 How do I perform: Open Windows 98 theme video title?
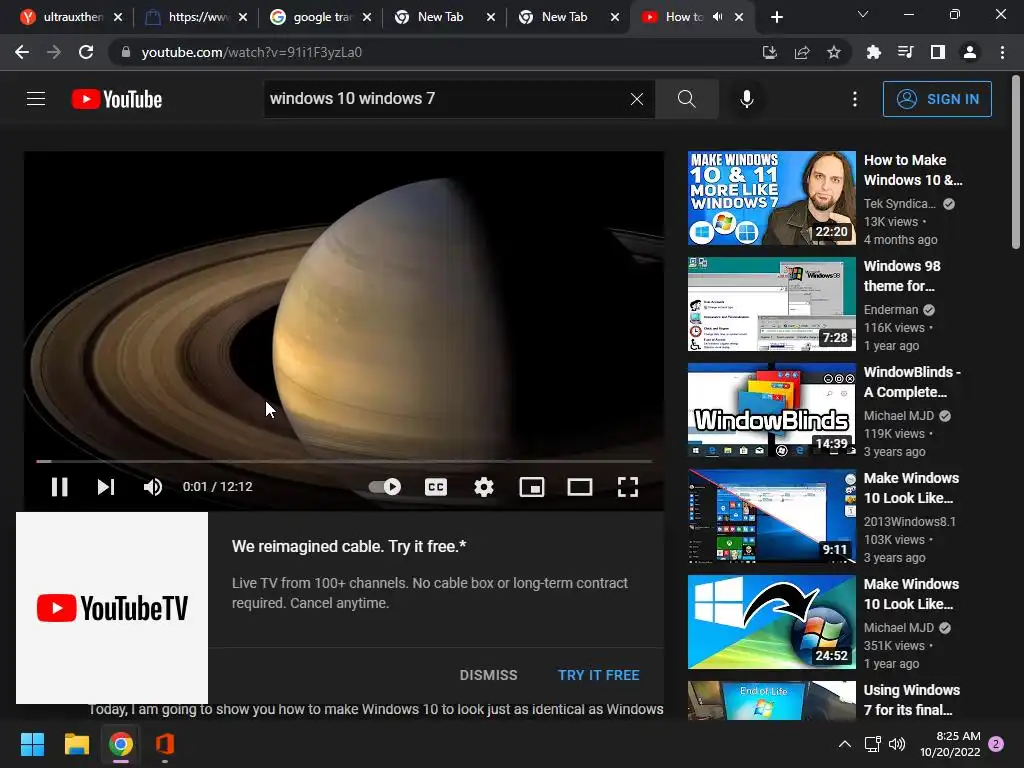pyautogui.click(x=902, y=276)
